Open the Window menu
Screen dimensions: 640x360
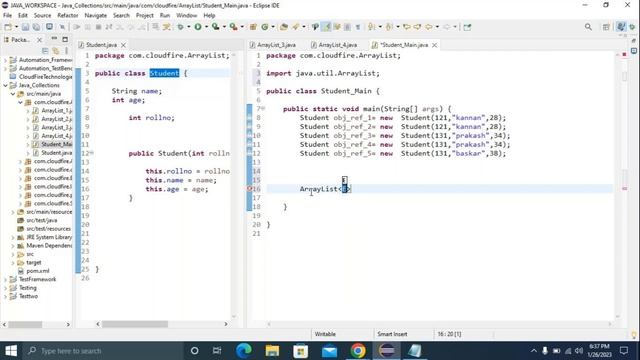pyautogui.click(x=187, y=16)
